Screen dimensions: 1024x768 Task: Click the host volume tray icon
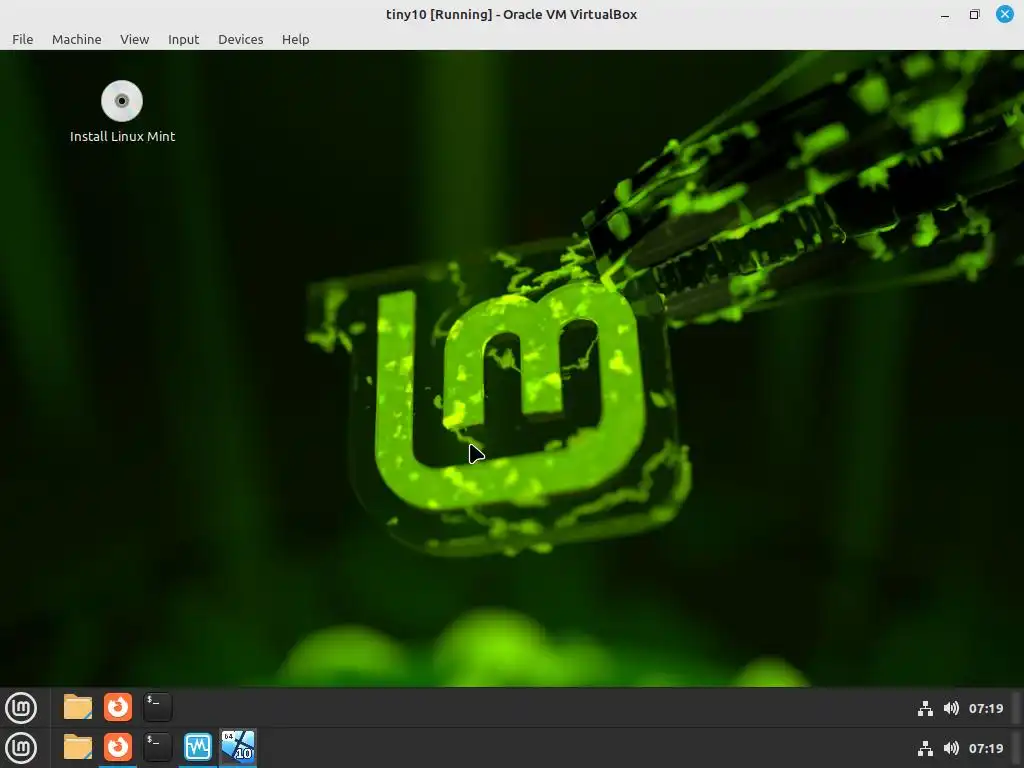952,748
